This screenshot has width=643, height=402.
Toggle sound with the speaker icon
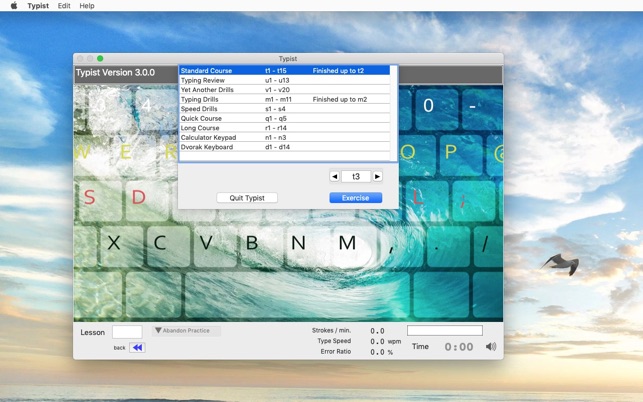tap(491, 347)
